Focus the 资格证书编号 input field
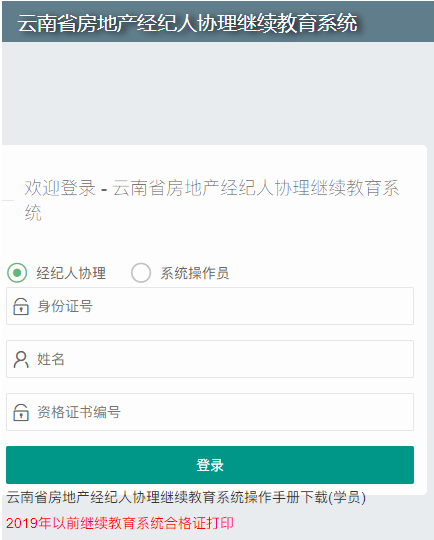 click(x=210, y=412)
